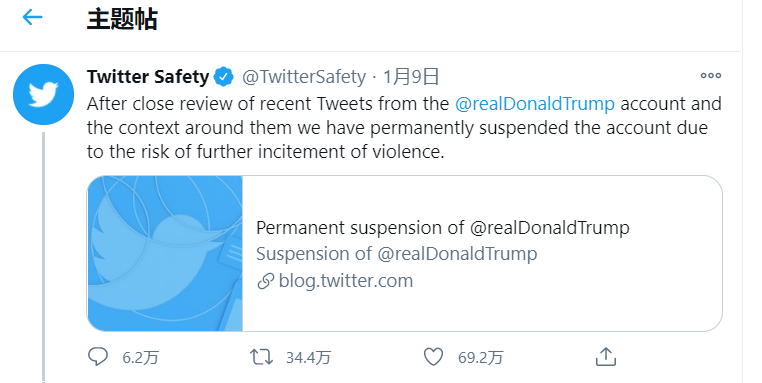The image size is (762, 383).
Task: Reply to the tweet via speech bubble icon
Action: point(98,357)
